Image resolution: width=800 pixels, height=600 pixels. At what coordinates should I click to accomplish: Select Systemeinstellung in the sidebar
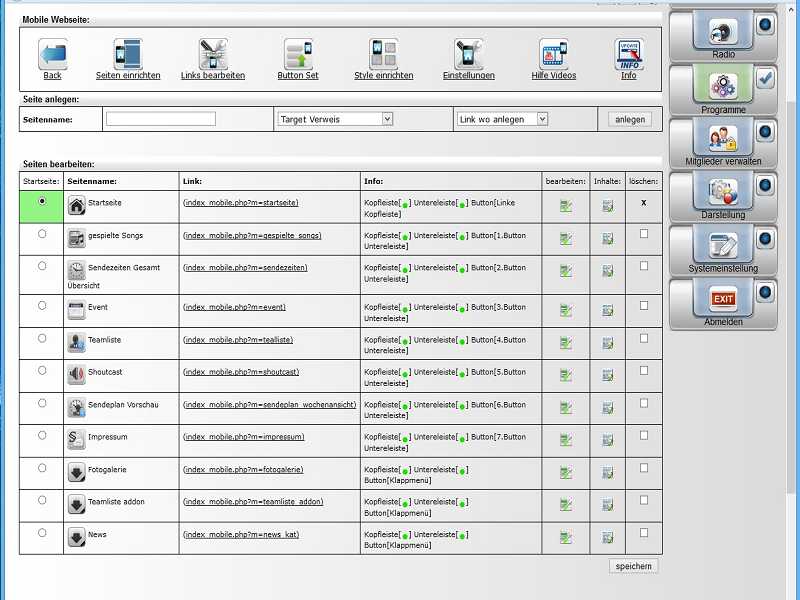coord(724,250)
